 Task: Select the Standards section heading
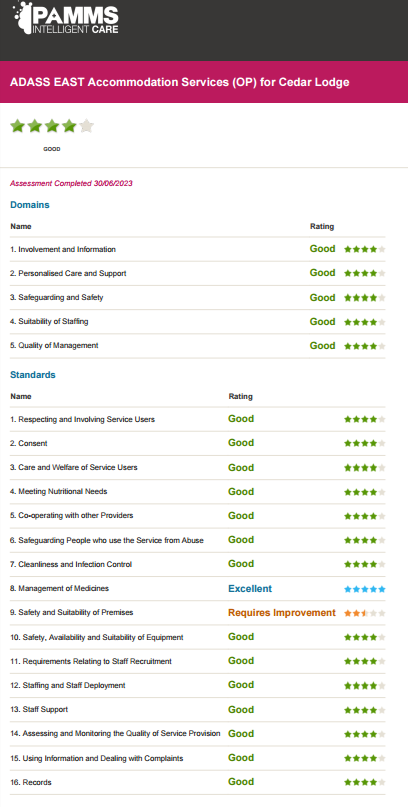(x=33, y=375)
